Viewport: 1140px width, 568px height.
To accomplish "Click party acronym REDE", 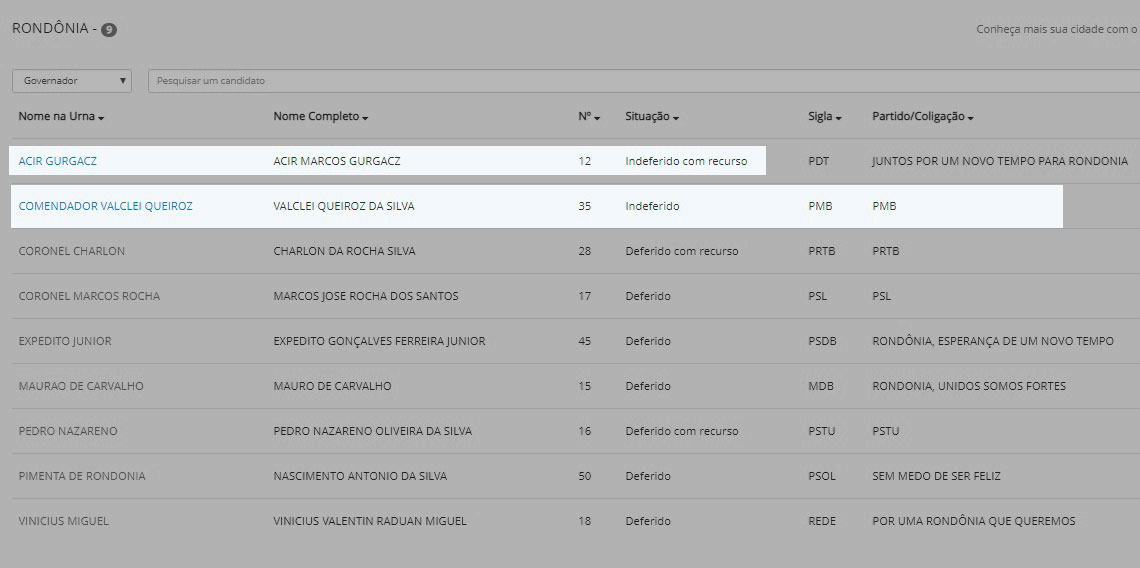I will point(822,521).
